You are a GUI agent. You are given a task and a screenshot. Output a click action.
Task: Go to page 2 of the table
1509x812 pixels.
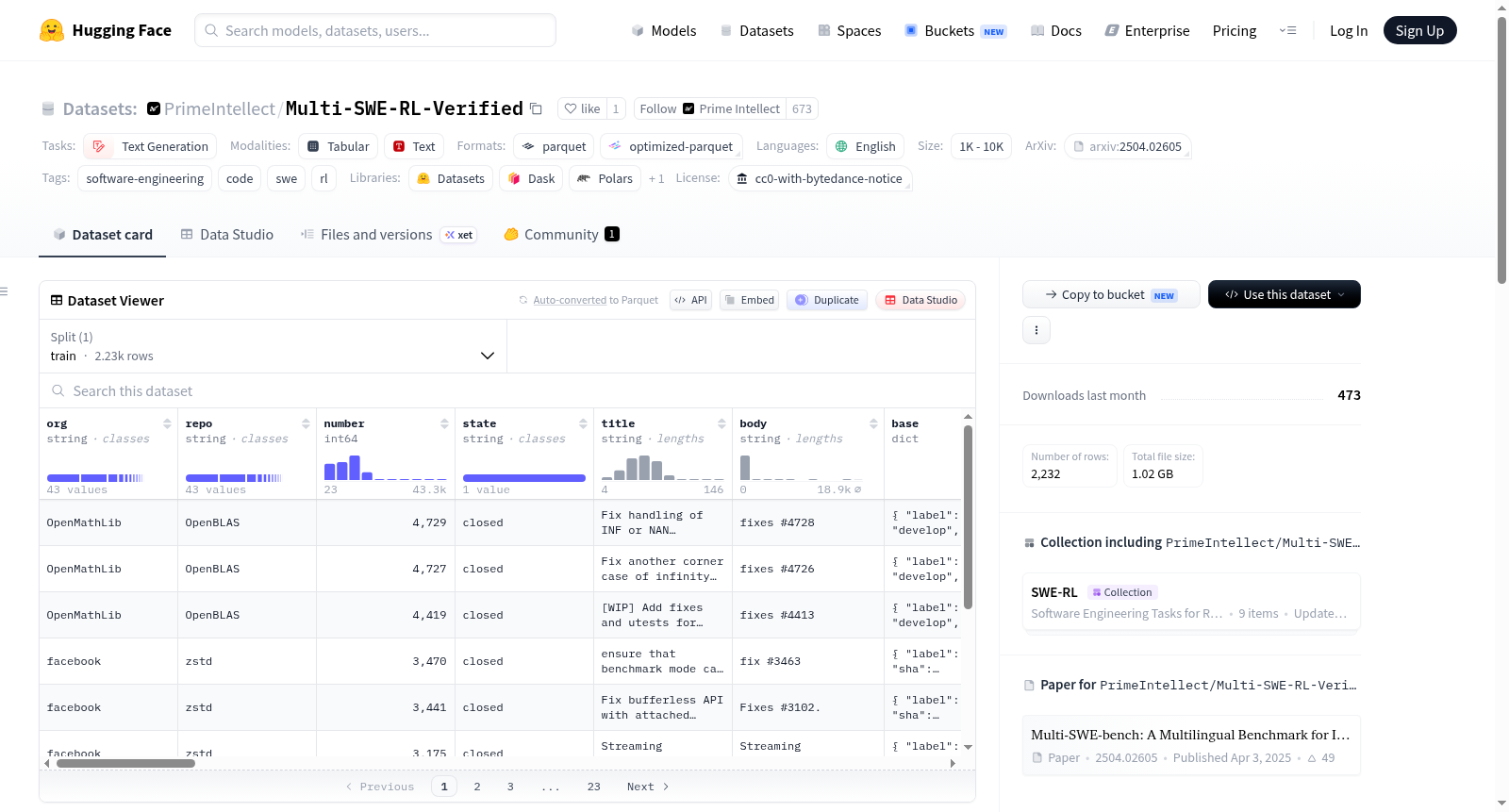tap(477, 787)
